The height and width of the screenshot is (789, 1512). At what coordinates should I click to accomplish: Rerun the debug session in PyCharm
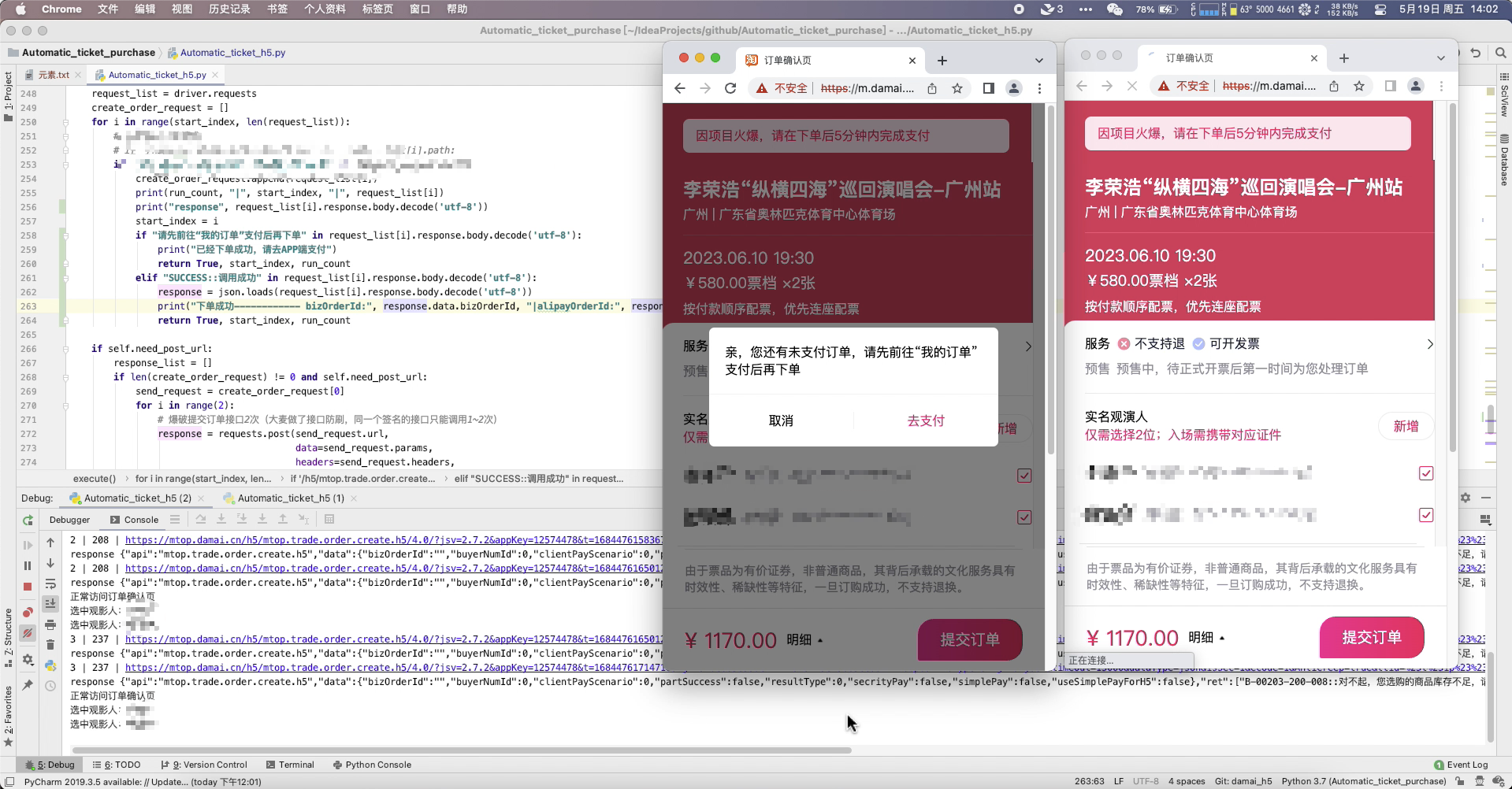(28, 520)
